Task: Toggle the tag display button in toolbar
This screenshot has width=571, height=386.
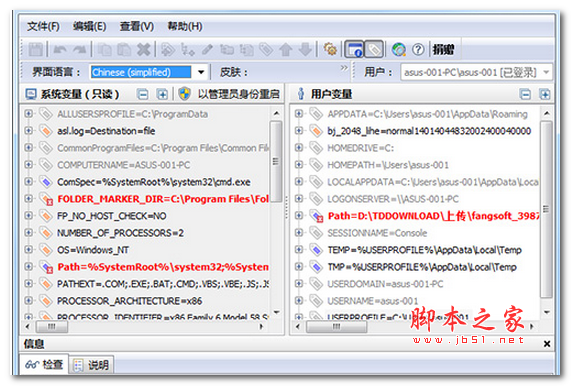Action: click(x=374, y=49)
